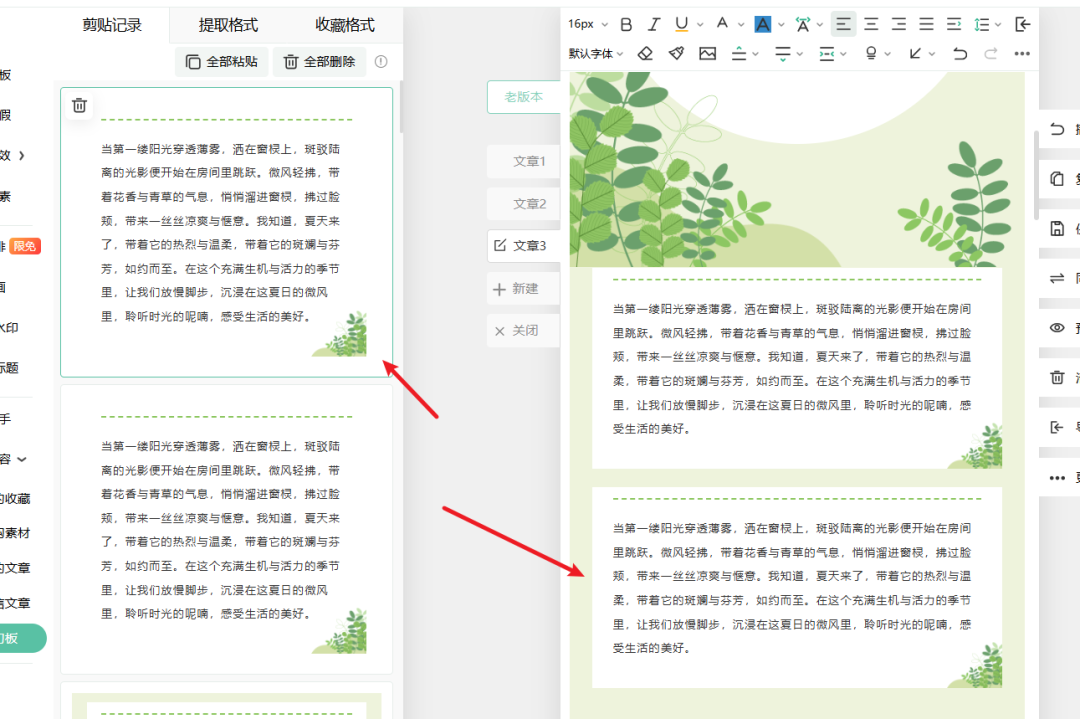Delete the first clipboard record with trash icon

tap(80, 105)
